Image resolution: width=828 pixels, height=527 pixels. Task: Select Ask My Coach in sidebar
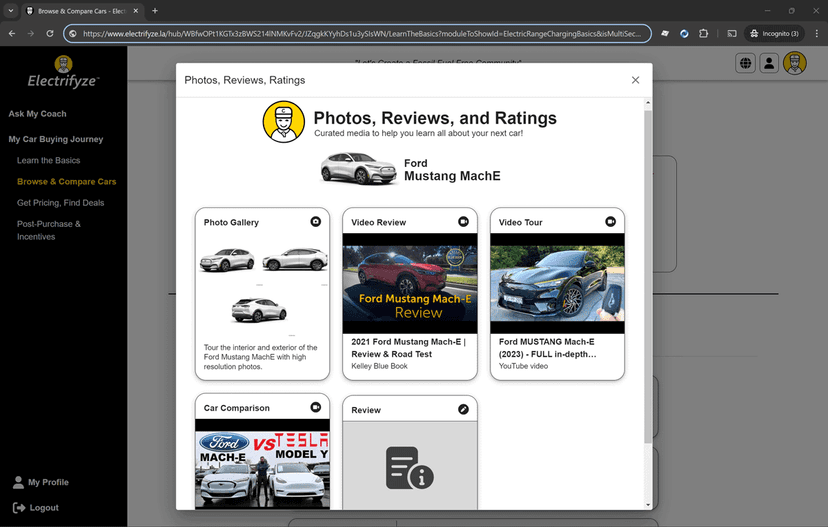pyautogui.click(x=38, y=114)
